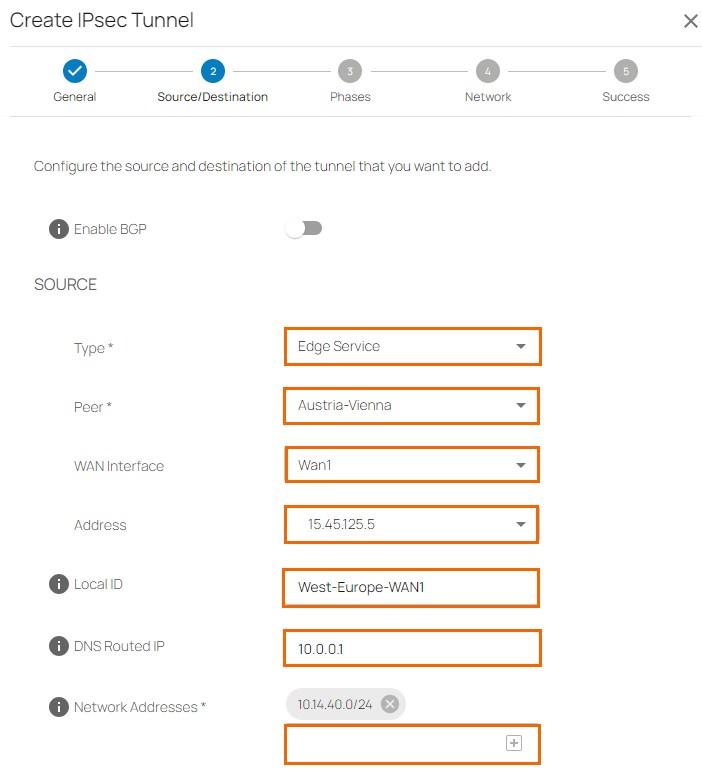Click the DNS Routed IP info icon

pos(59,646)
